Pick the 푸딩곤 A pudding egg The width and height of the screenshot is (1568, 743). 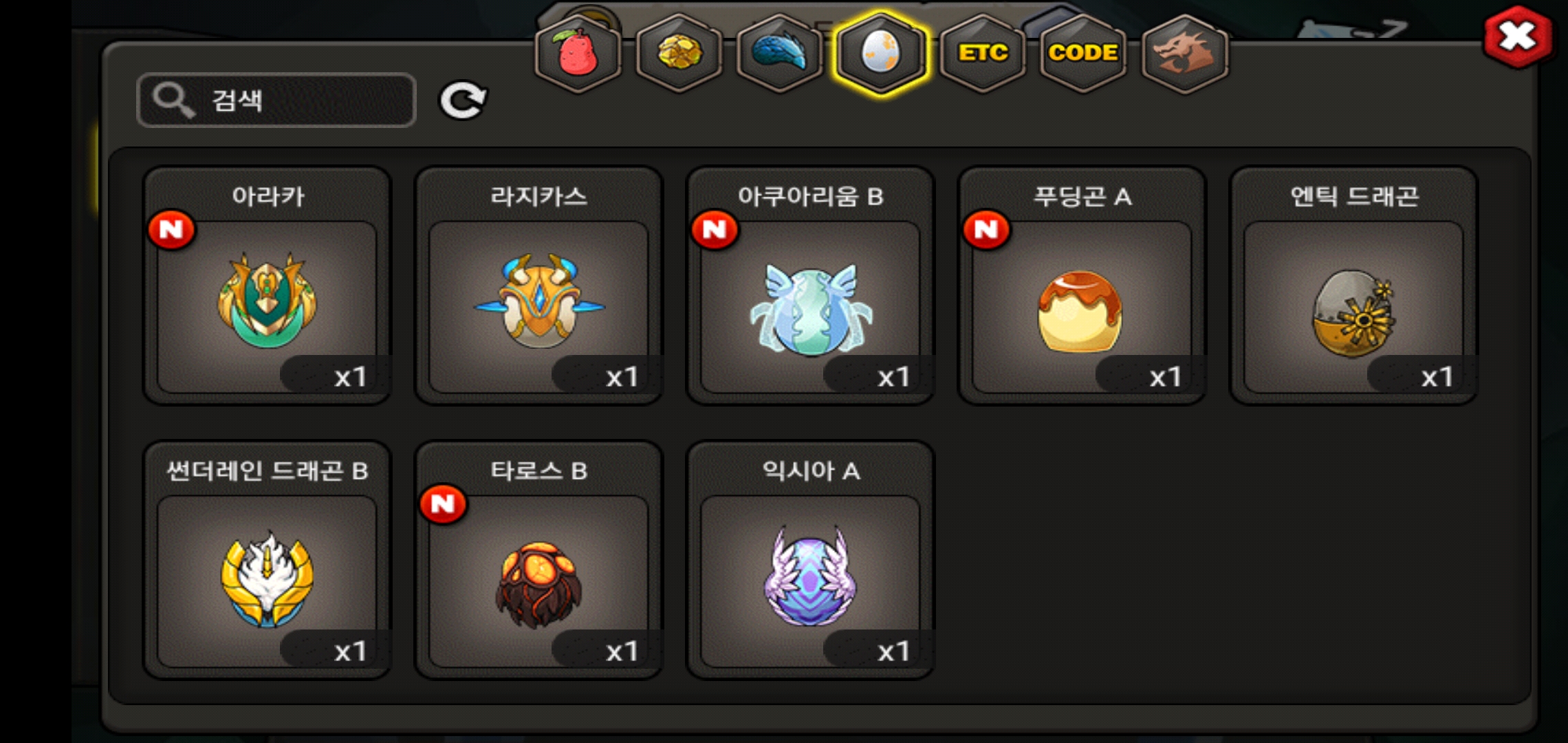point(1082,286)
